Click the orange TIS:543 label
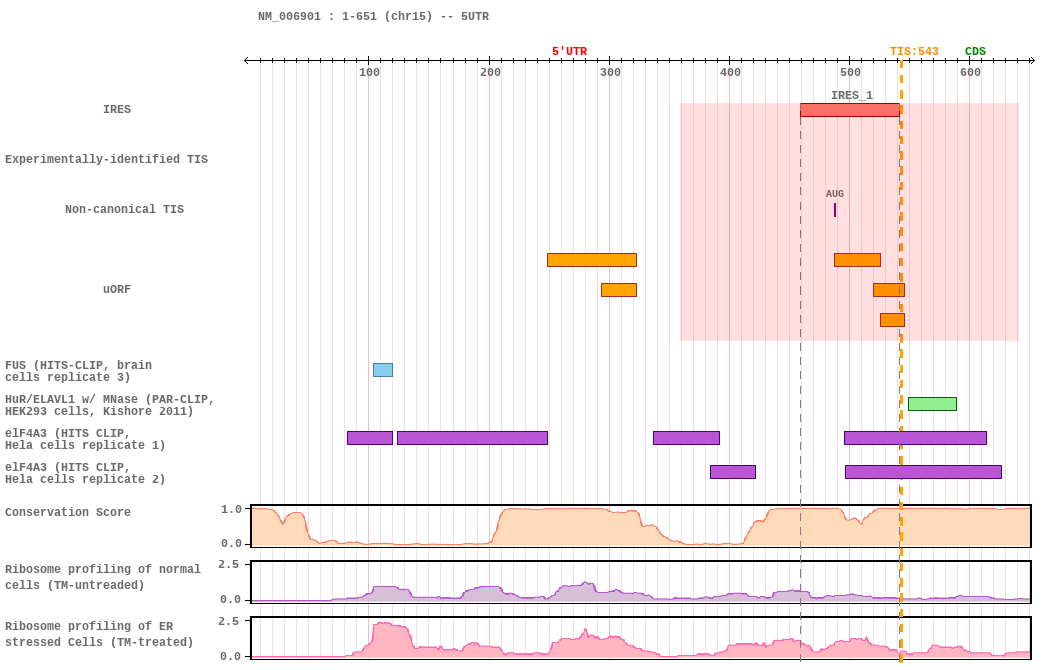Image resolution: width=1050 pixels, height=670 pixels. [x=914, y=52]
